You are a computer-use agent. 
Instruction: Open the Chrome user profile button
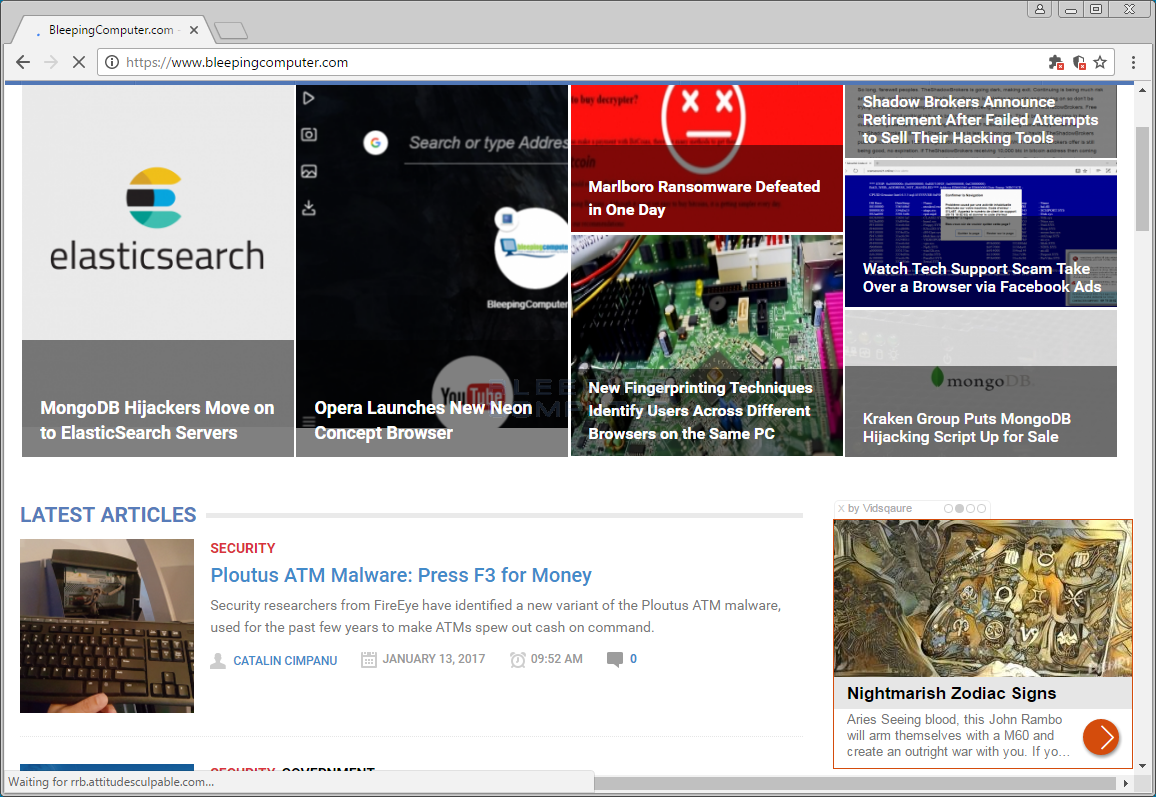[x=1040, y=9]
